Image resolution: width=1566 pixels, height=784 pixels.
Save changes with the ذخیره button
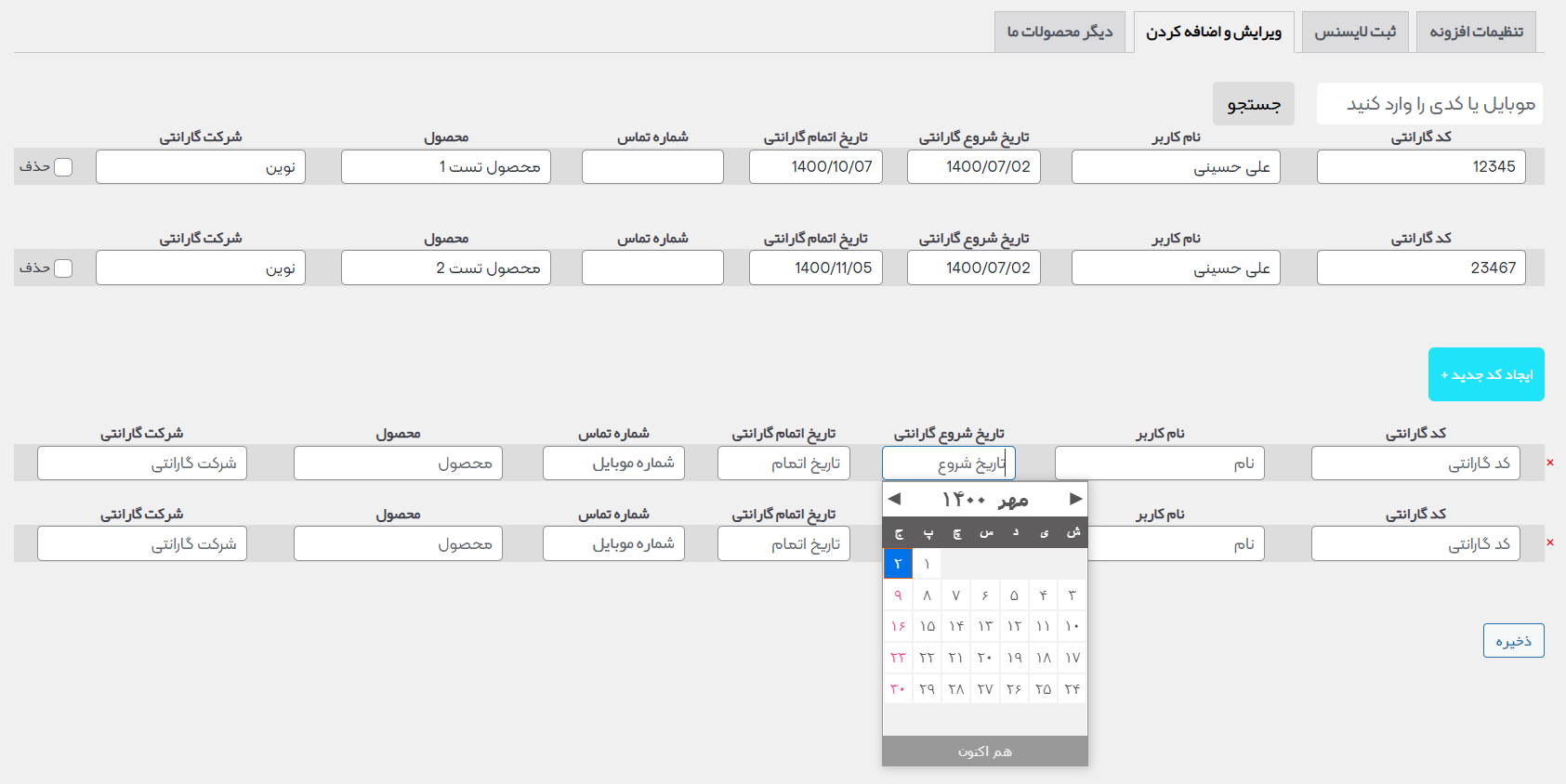pos(1513,641)
